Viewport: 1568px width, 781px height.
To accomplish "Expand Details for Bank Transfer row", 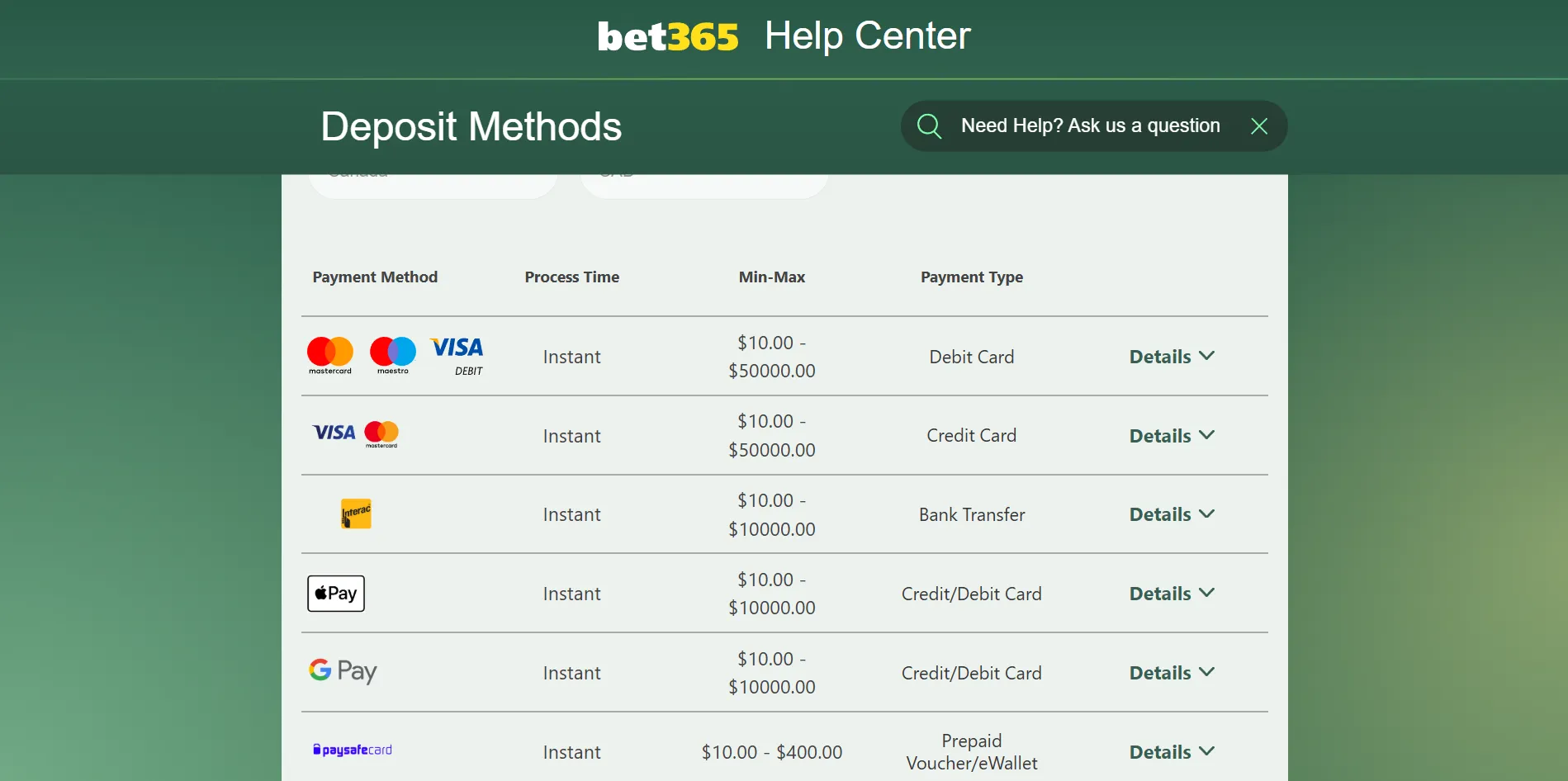I will [x=1172, y=514].
